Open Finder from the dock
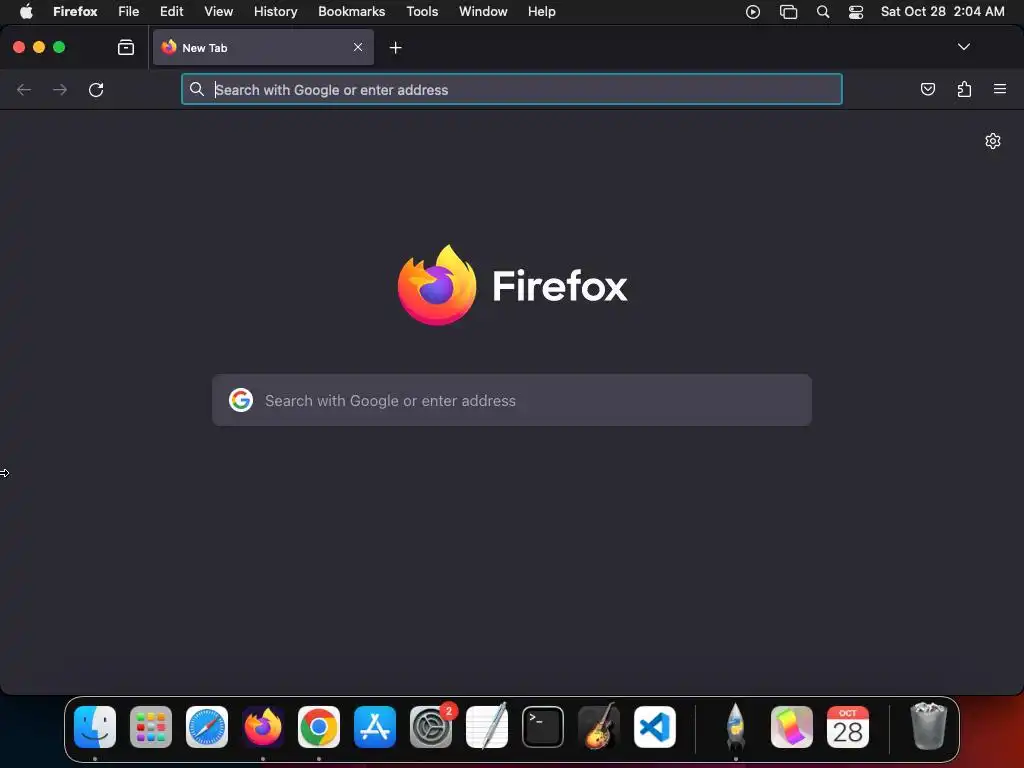The image size is (1024, 768). pos(95,727)
